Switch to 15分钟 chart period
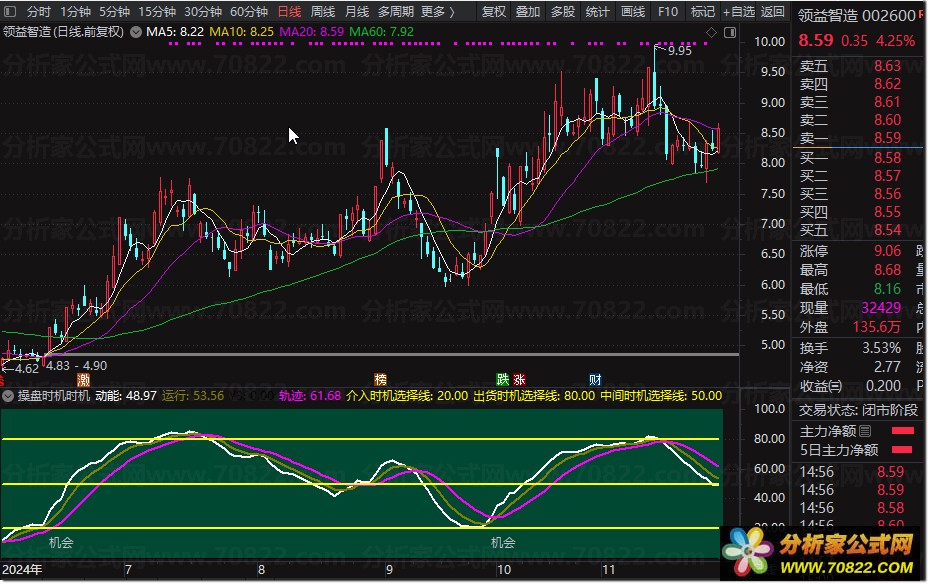This screenshot has width=930, height=584. click(x=157, y=11)
